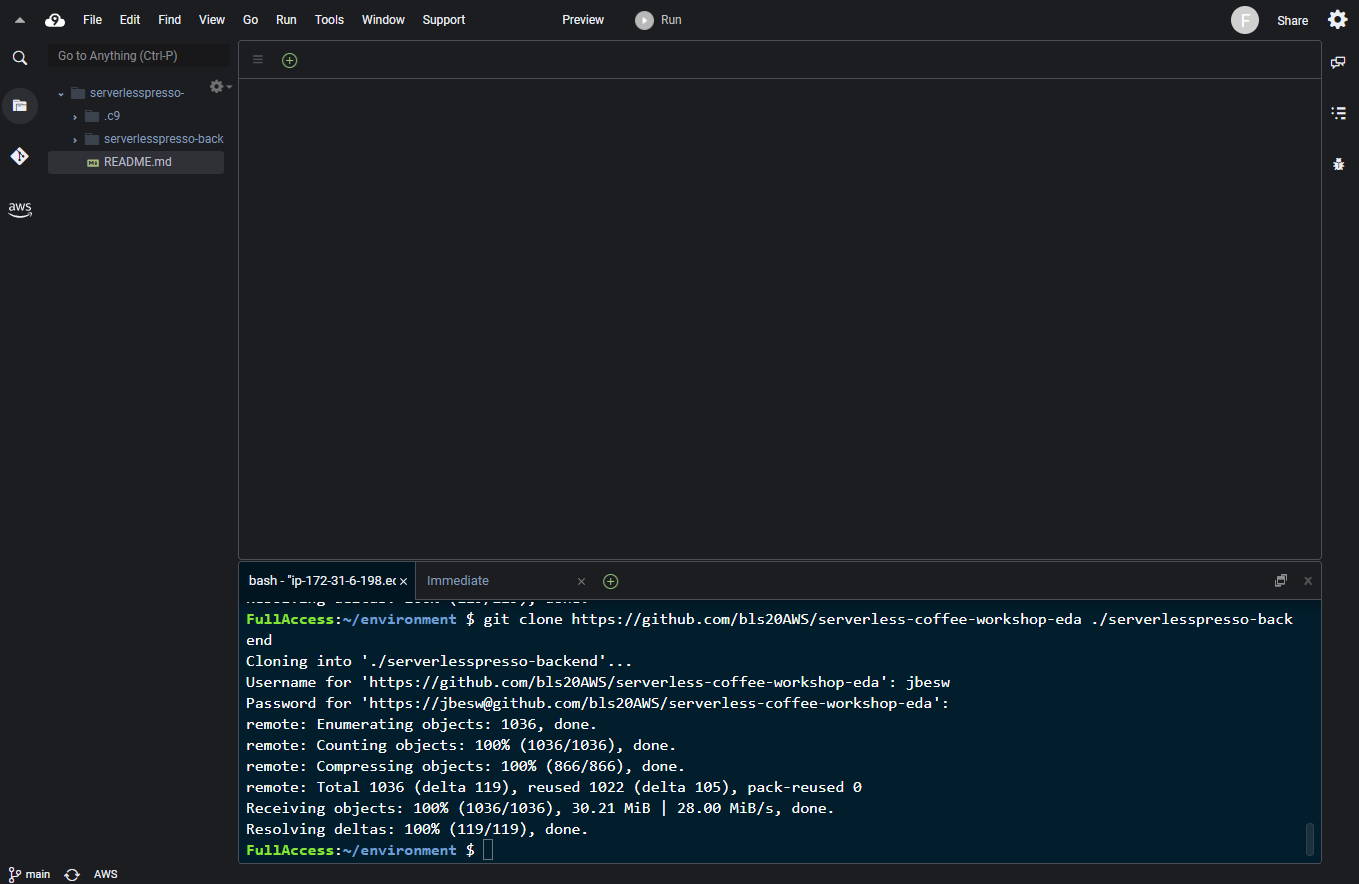The image size is (1359, 884).
Task: Open the File menu
Action: (x=92, y=20)
